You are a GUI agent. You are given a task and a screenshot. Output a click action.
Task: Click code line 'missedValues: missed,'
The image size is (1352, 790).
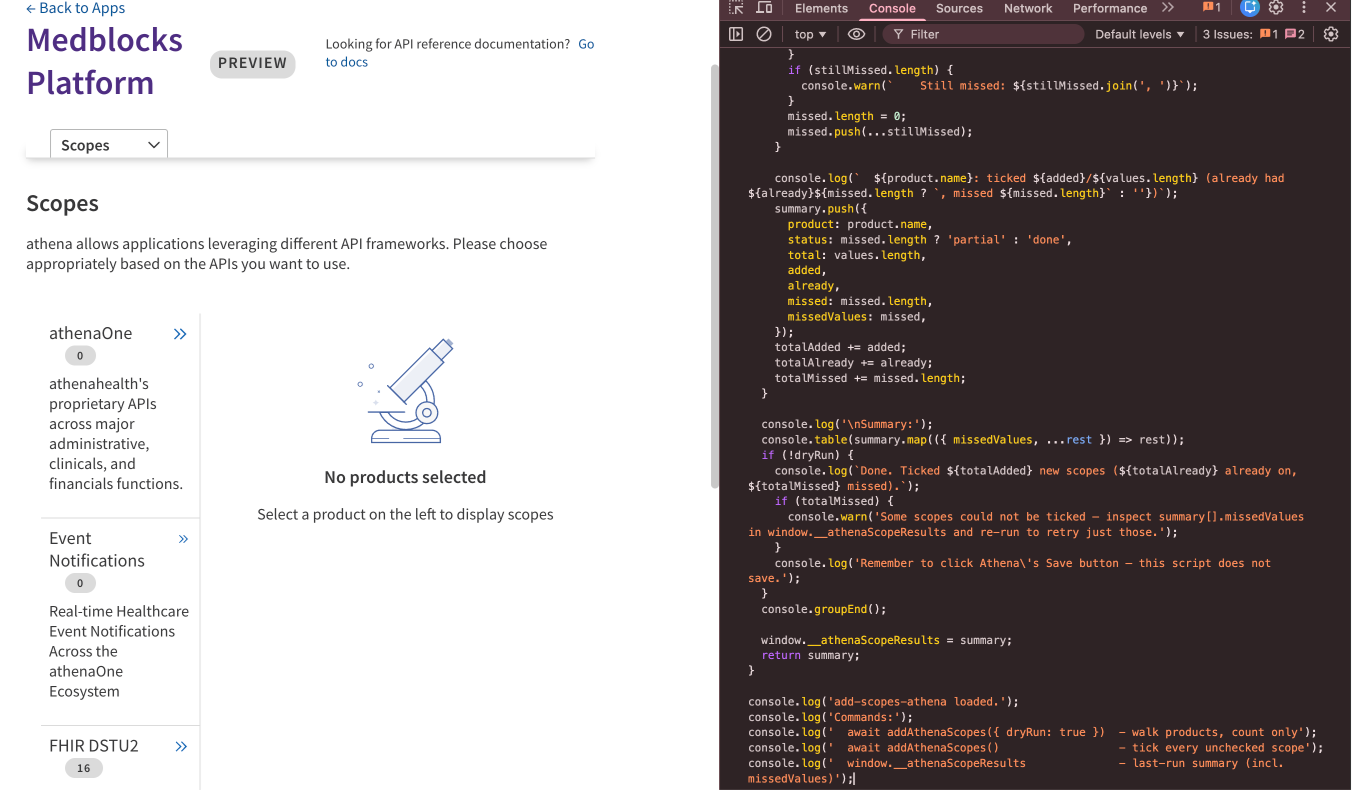pos(857,317)
